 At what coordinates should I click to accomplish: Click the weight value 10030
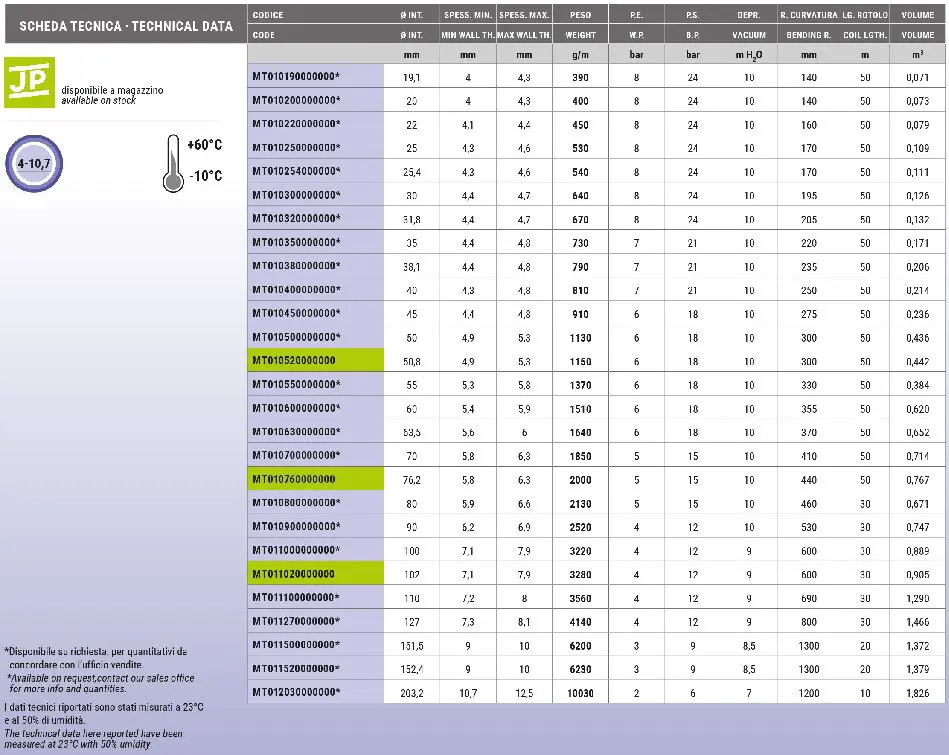tap(580, 693)
